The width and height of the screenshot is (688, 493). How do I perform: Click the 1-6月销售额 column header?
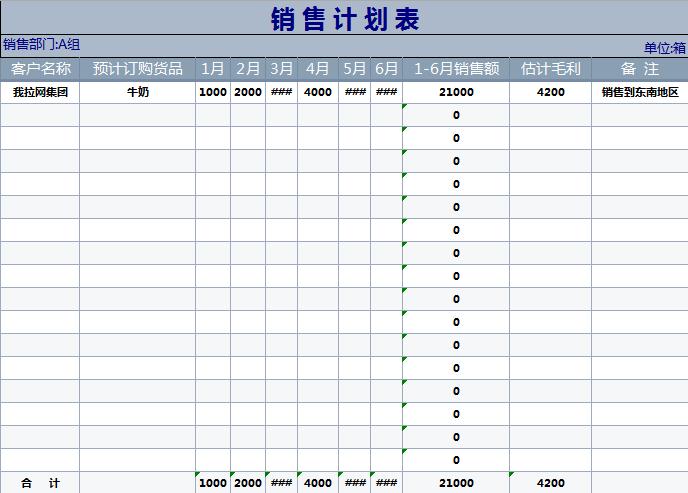tap(456, 69)
